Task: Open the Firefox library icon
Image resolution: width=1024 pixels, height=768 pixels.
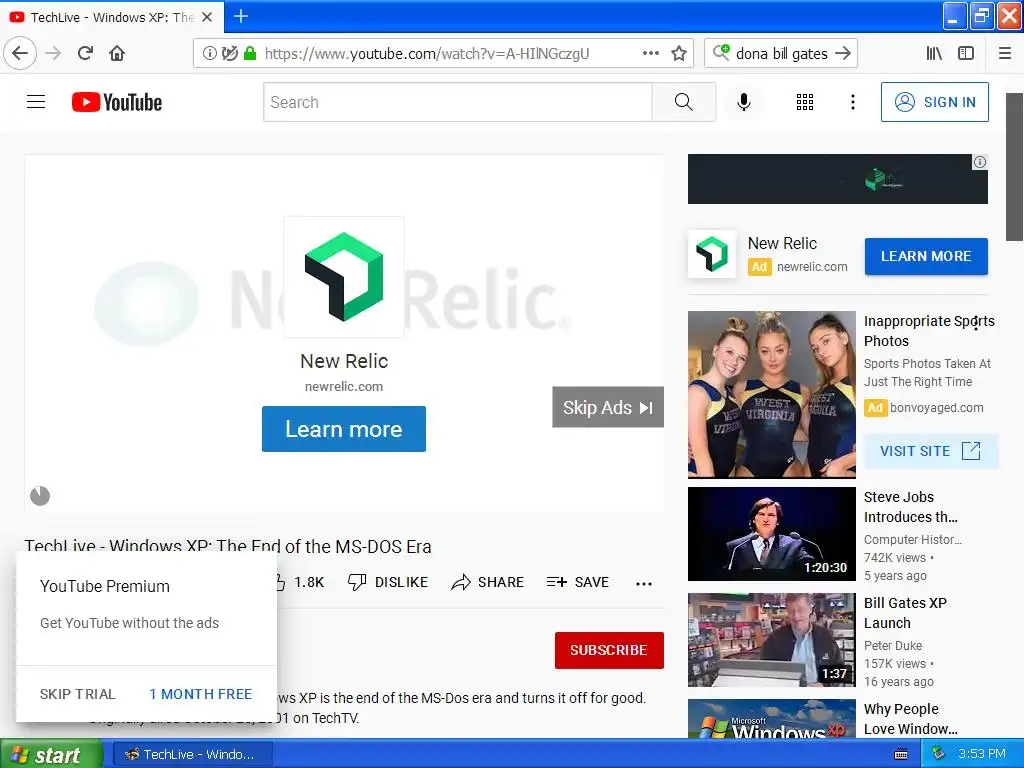Action: pos(934,54)
